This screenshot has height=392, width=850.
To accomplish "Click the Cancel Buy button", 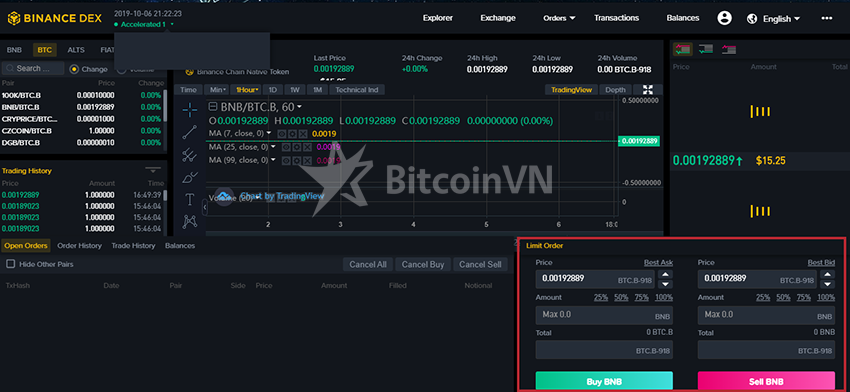I will 423,265.
